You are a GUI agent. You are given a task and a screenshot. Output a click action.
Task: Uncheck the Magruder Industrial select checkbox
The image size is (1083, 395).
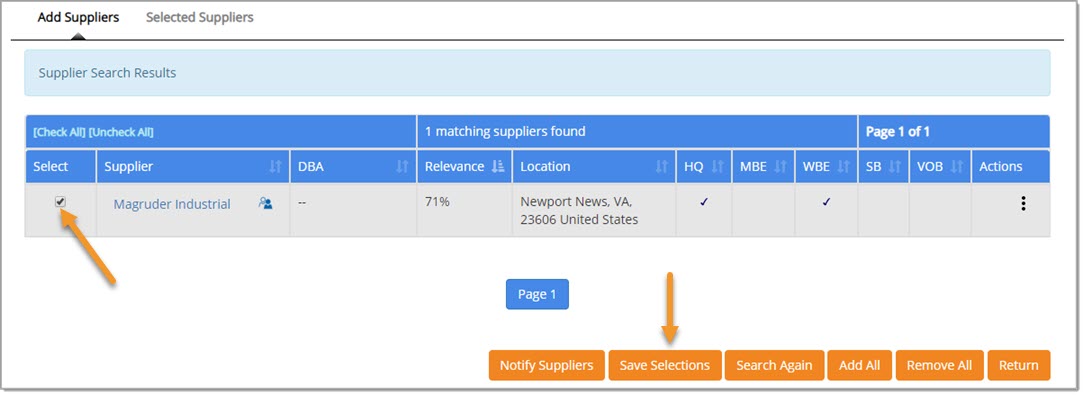coord(61,202)
